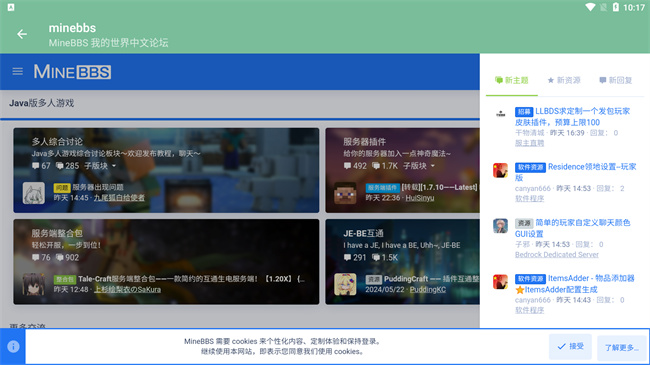Click 资源 tag on PuddingCraft thread

(x=374, y=279)
